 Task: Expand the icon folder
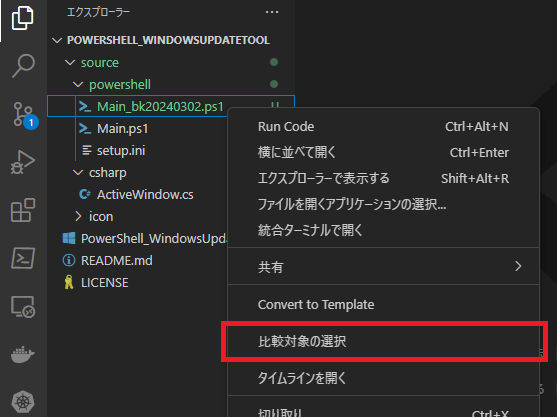point(78,216)
